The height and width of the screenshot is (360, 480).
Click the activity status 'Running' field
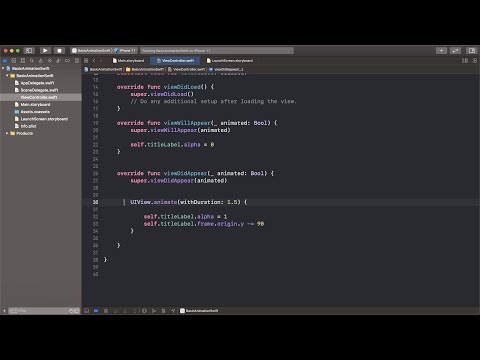click(x=217, y=51)
